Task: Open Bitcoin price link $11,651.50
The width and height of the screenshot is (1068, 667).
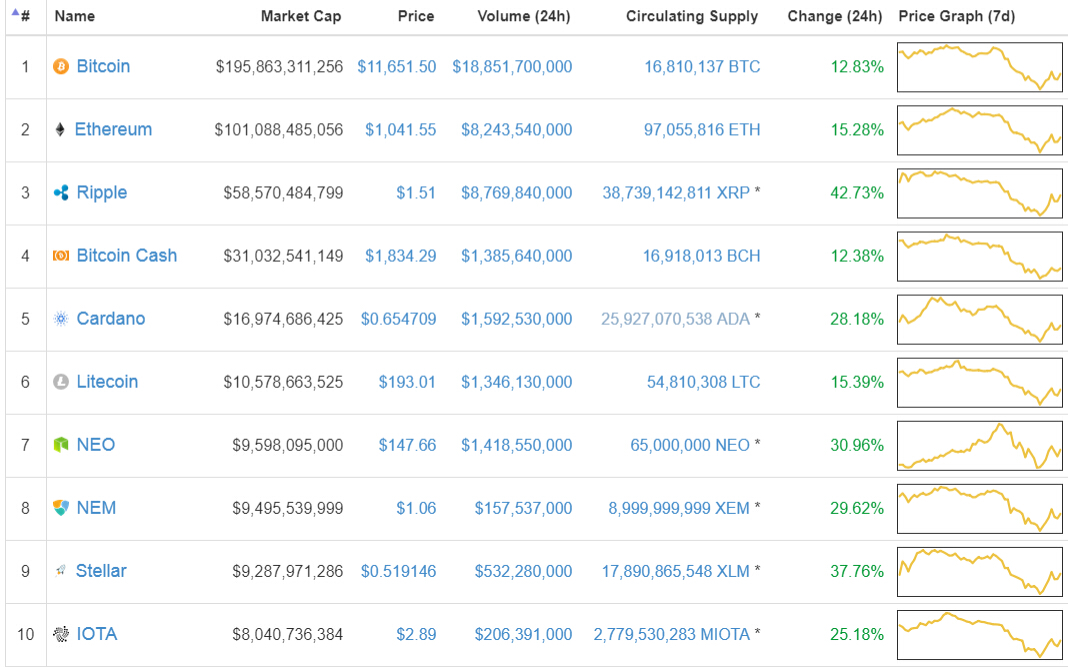Action: pyautogui.click(x=396, y=67)
